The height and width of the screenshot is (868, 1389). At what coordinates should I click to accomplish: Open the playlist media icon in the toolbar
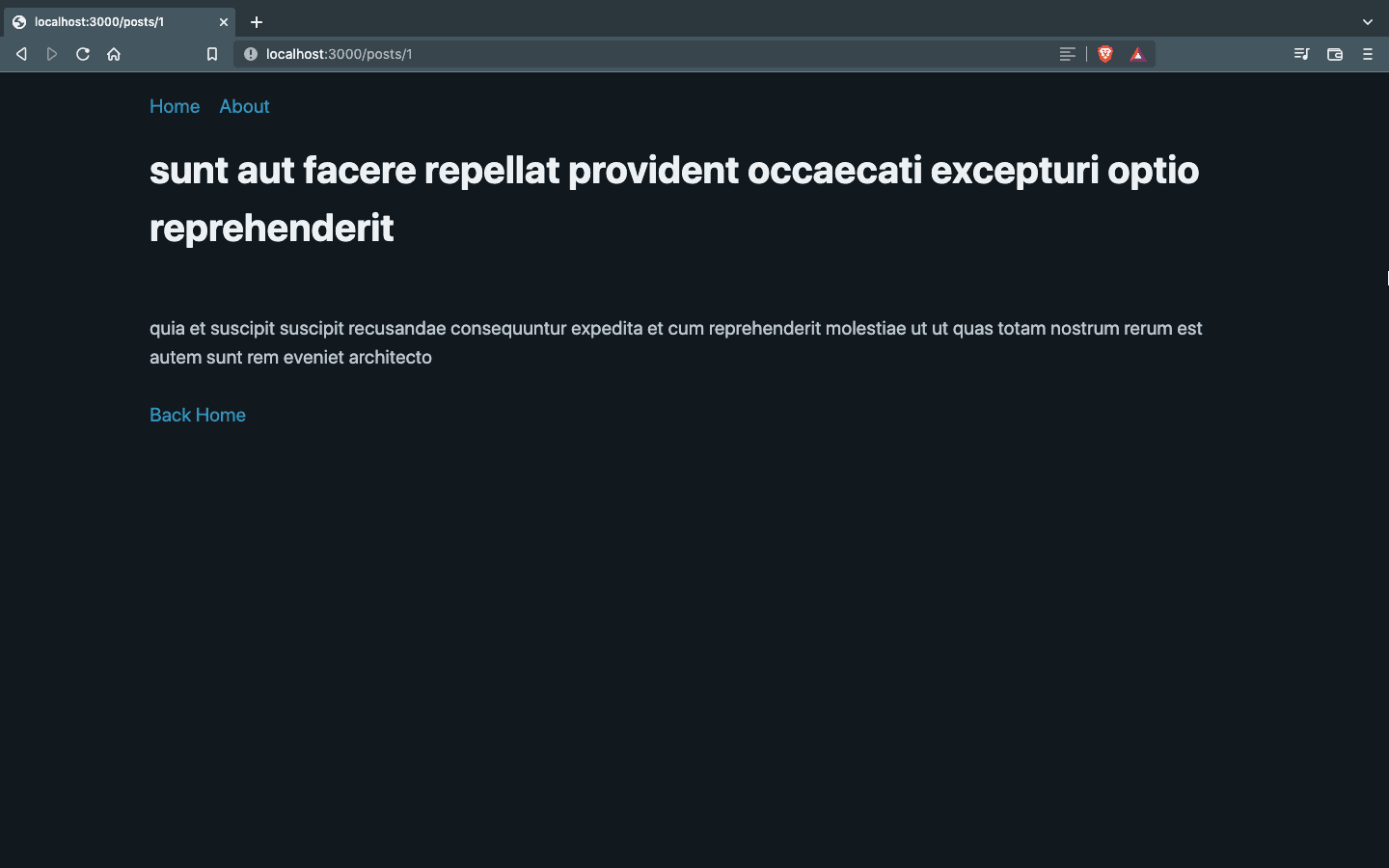click(x=1301, y=54)
